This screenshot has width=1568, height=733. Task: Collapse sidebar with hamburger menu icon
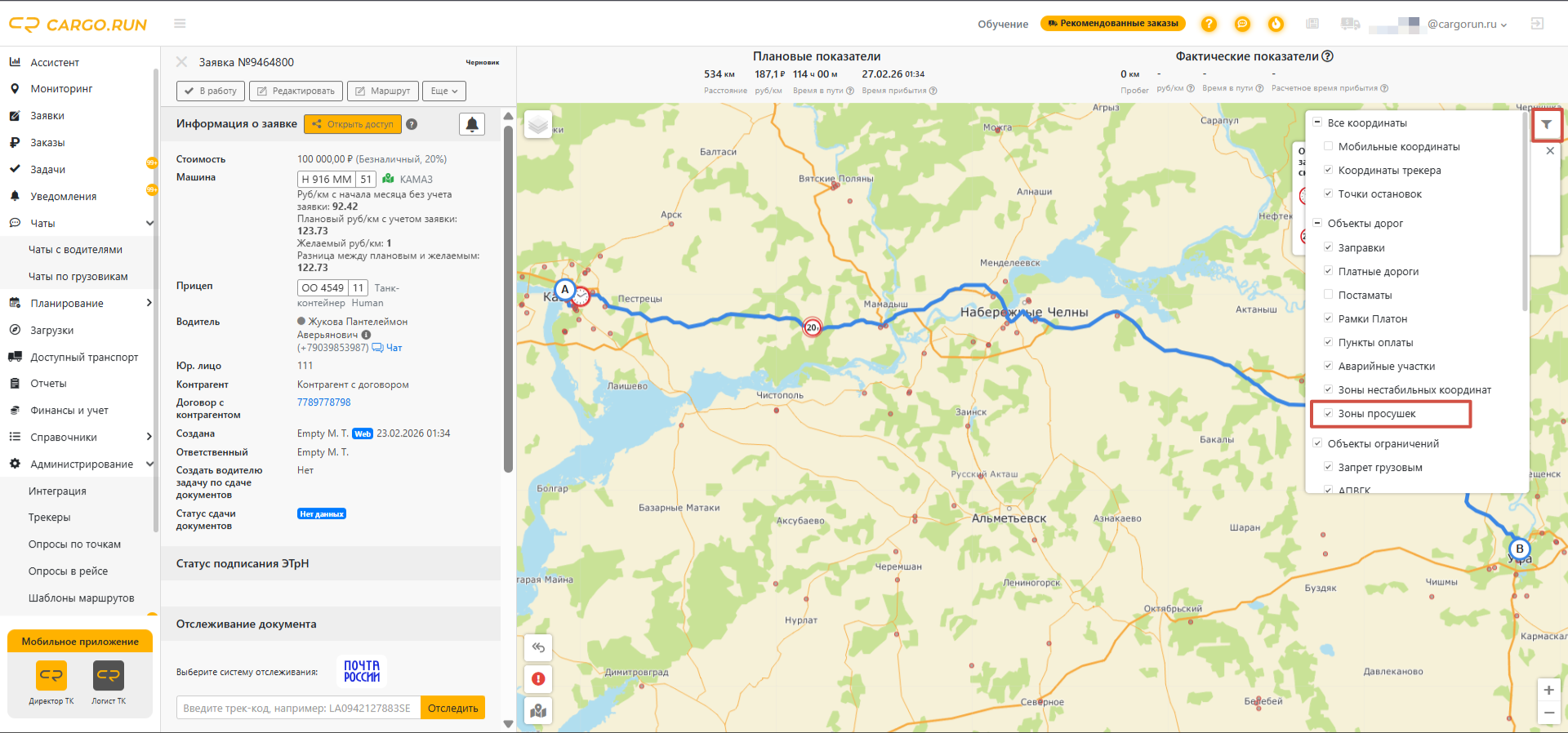pyautogui.click(x=180, y=24)
